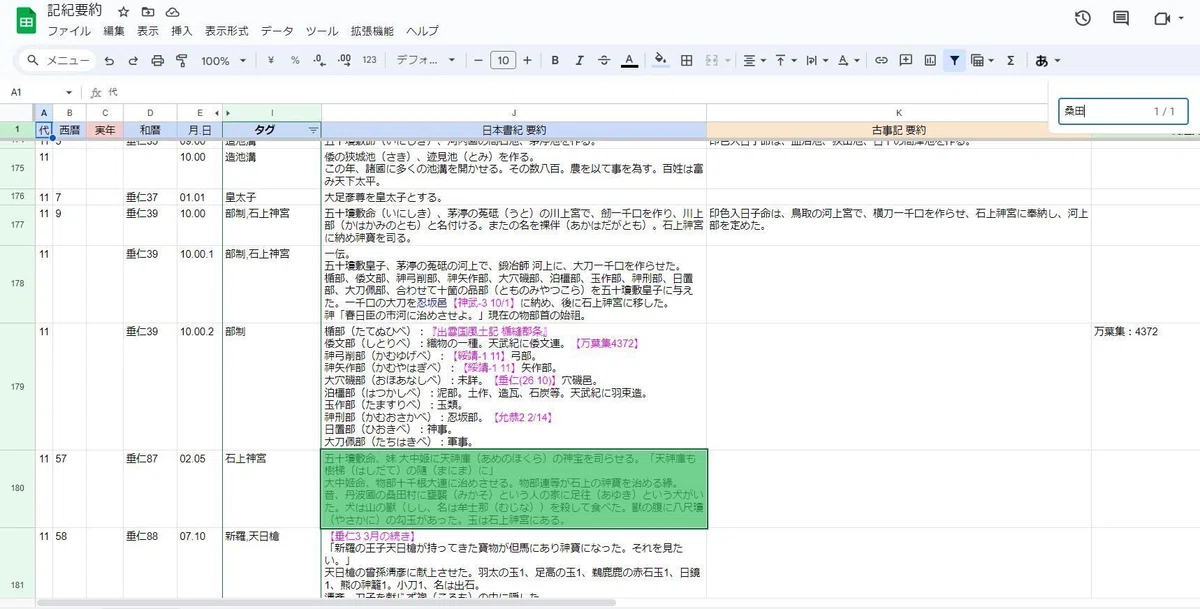Open the fill color picker
The image size is (1200, 609).
coord(660,61)
